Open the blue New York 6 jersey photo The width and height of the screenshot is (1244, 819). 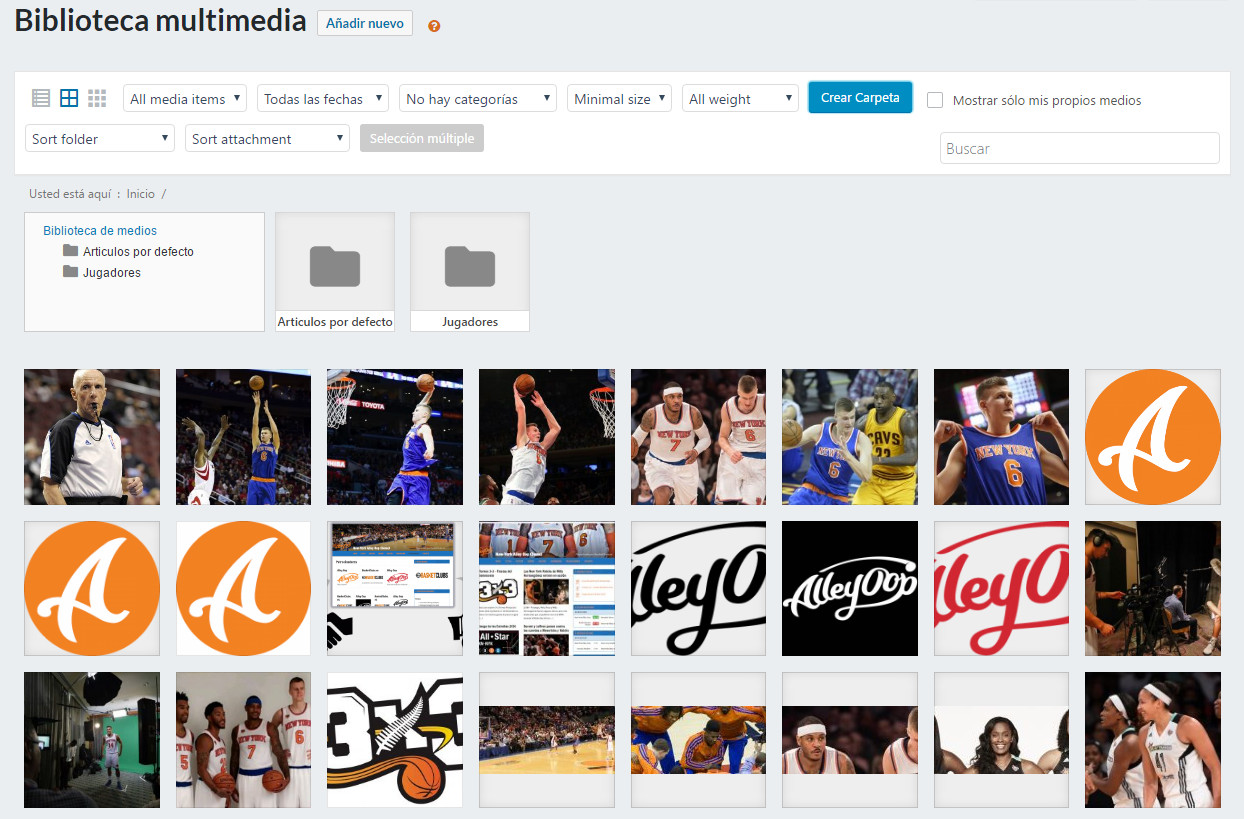coord(1001,437)
